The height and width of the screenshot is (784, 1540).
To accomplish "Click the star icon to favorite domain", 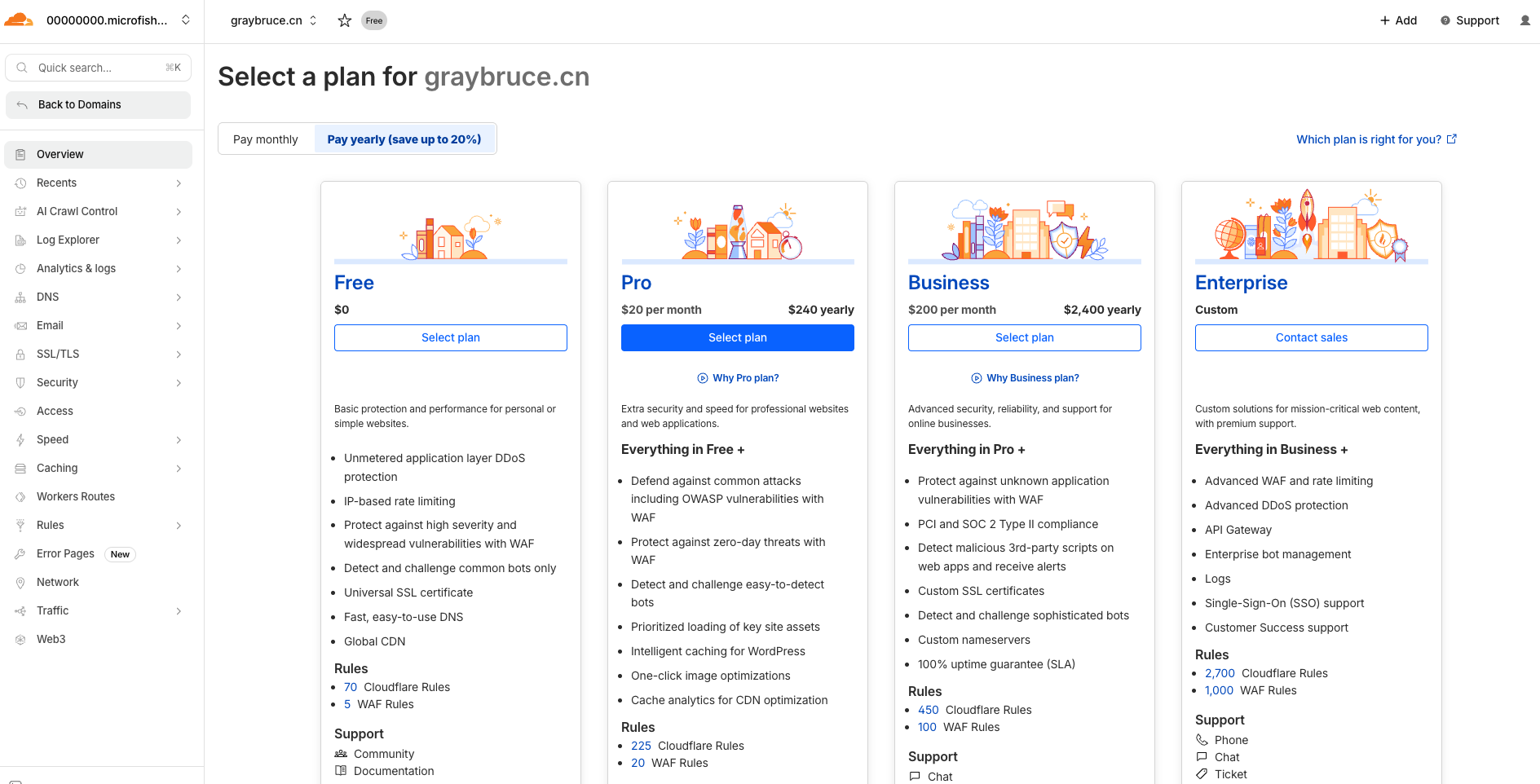I will [345, 20].
